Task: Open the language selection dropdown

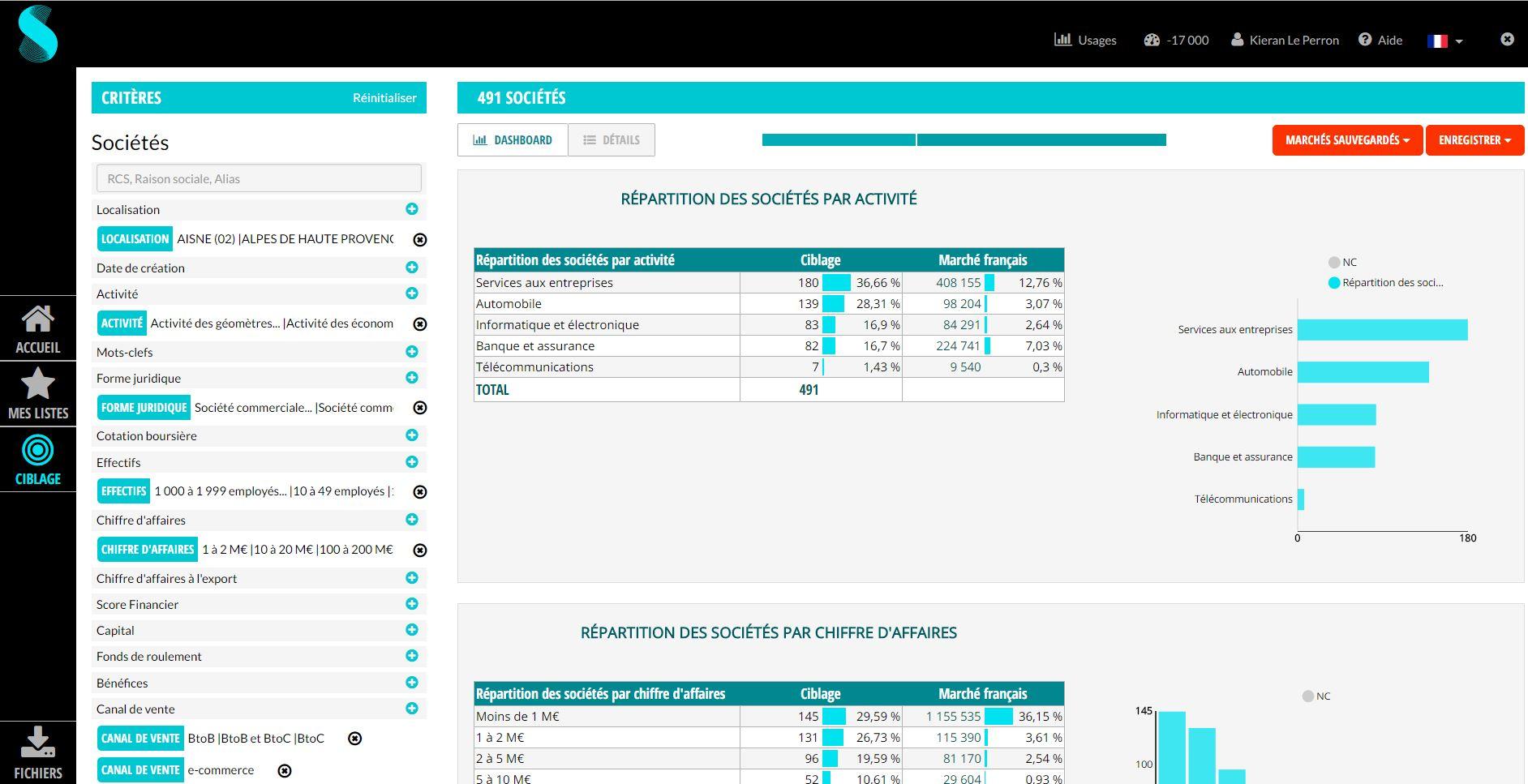Action: point(1444,40)
